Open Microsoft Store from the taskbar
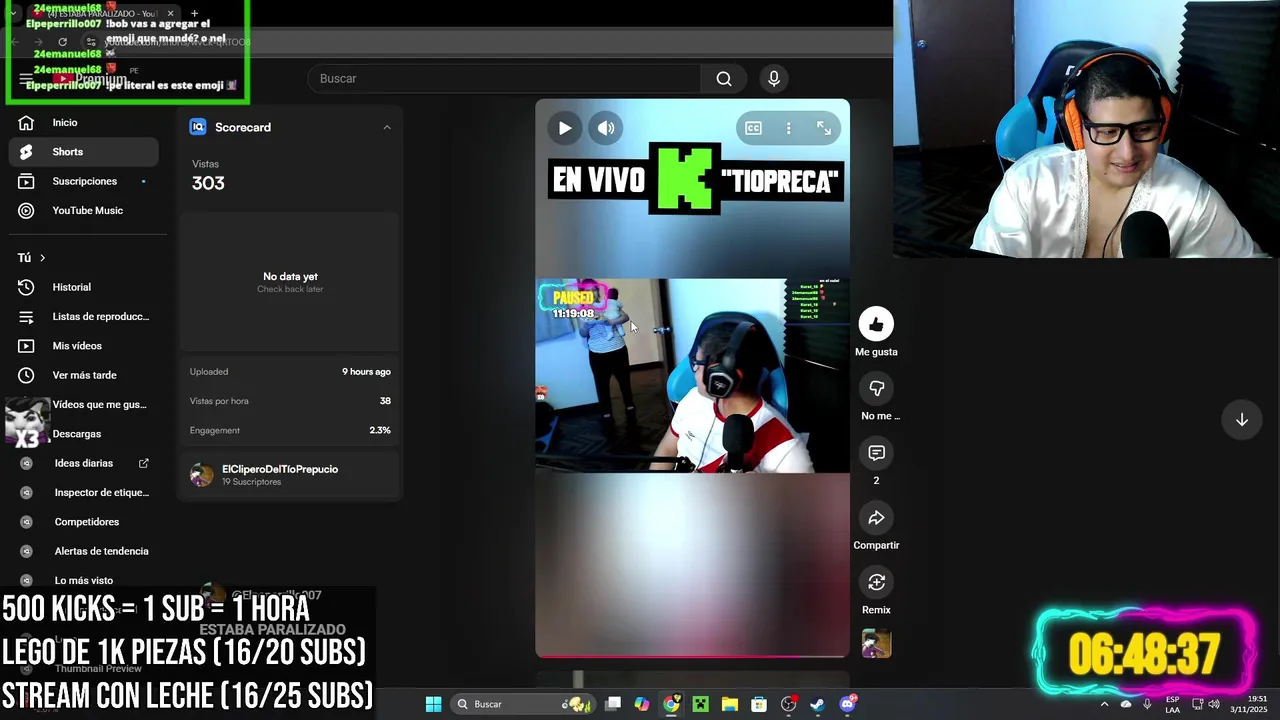 (x=759, y=704)
